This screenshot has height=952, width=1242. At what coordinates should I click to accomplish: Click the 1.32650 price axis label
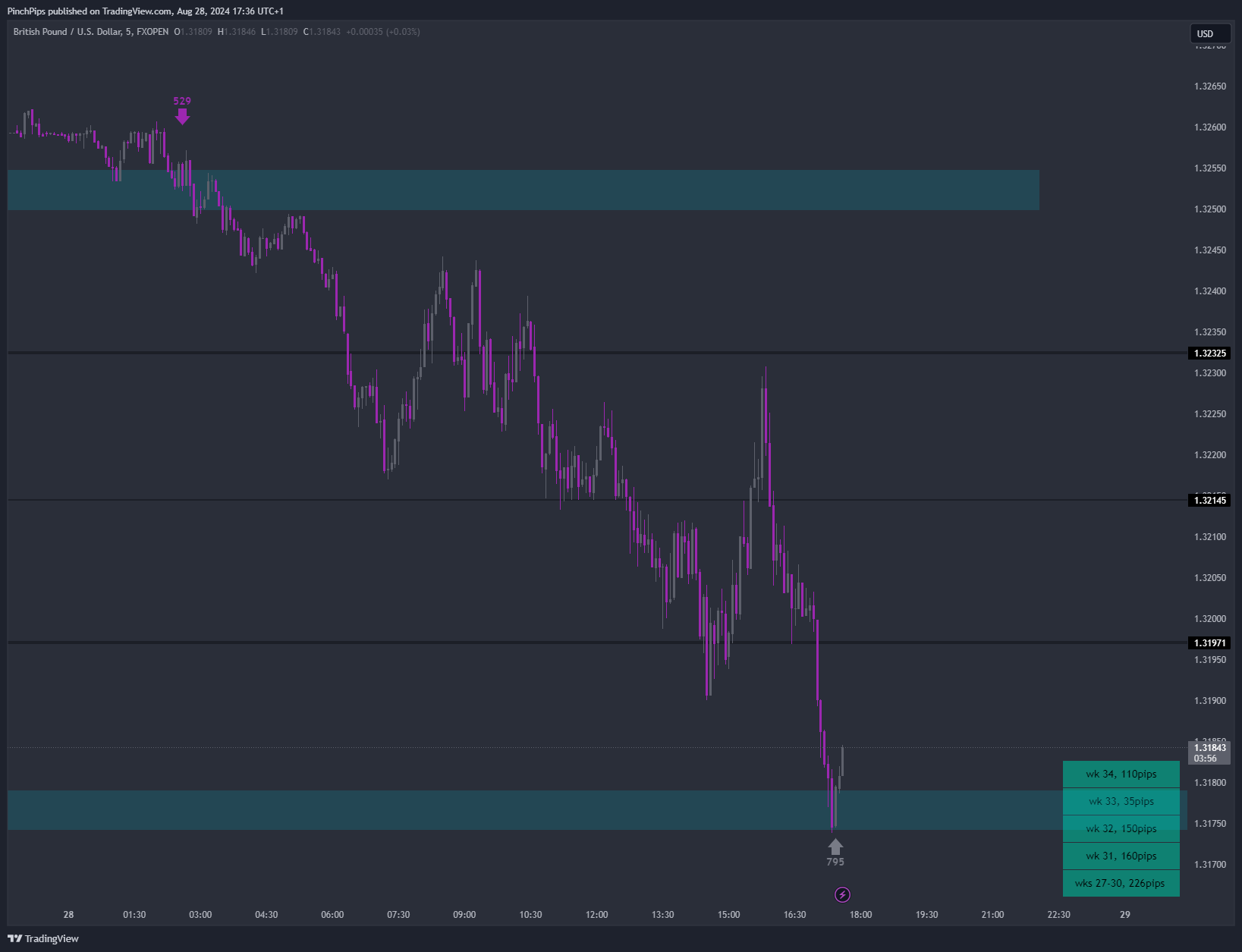[1210, 86]
